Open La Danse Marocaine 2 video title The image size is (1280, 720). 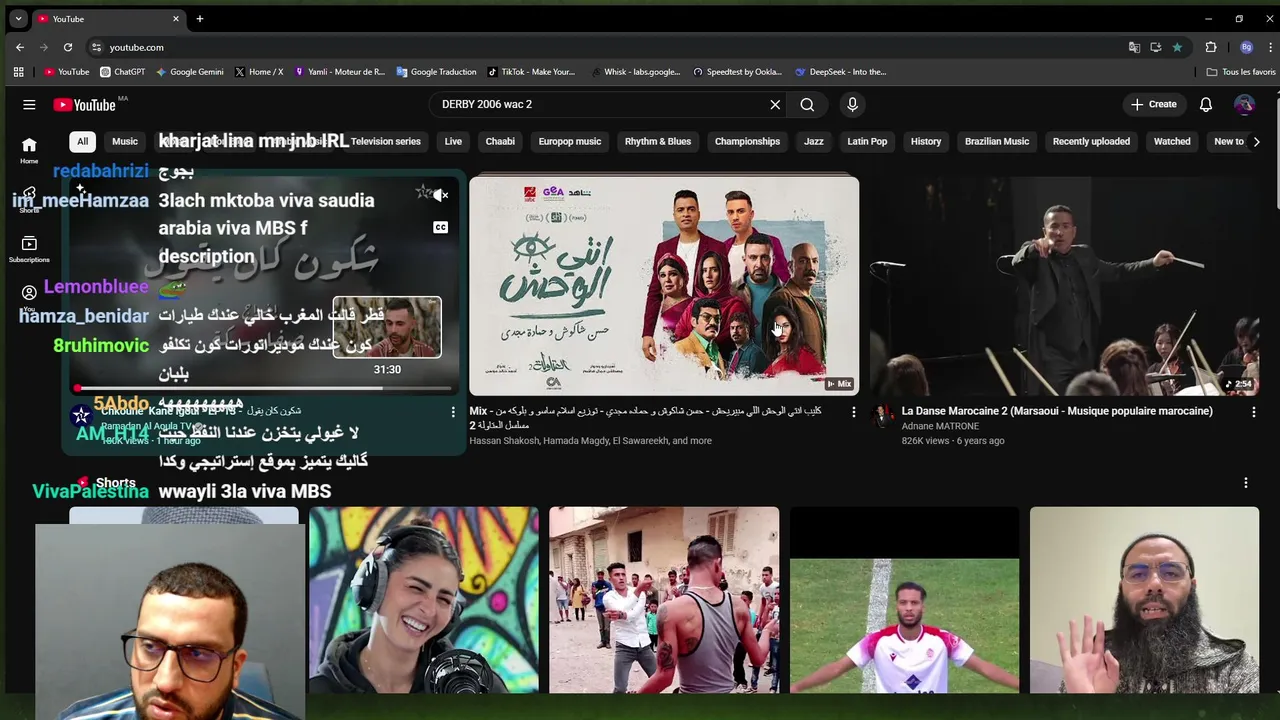click(1057, 411)
